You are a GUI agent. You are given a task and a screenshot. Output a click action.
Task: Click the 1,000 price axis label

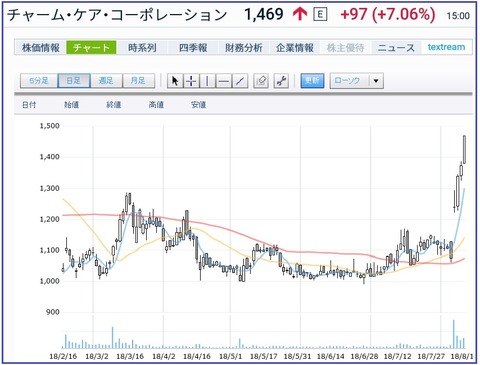[50, 281]
